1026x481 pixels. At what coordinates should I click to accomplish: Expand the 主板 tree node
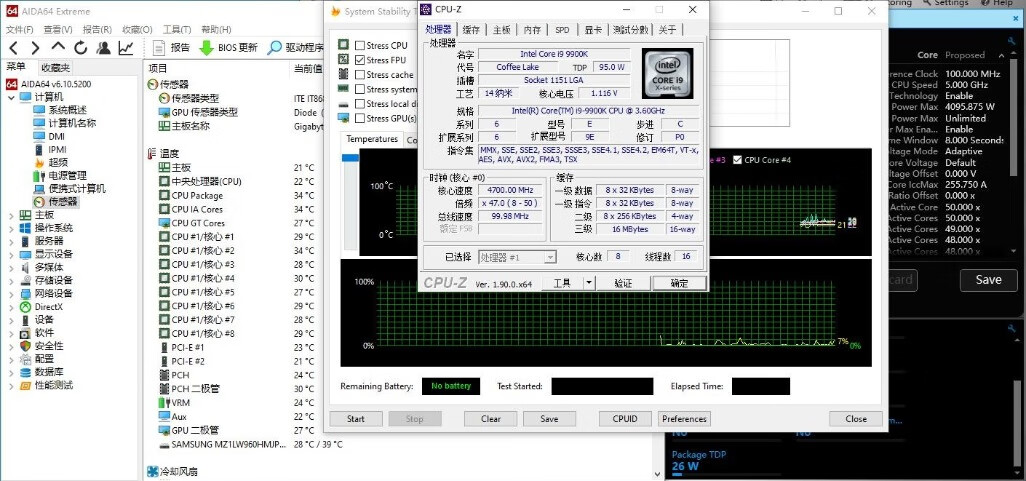click(x=11, y=215)
